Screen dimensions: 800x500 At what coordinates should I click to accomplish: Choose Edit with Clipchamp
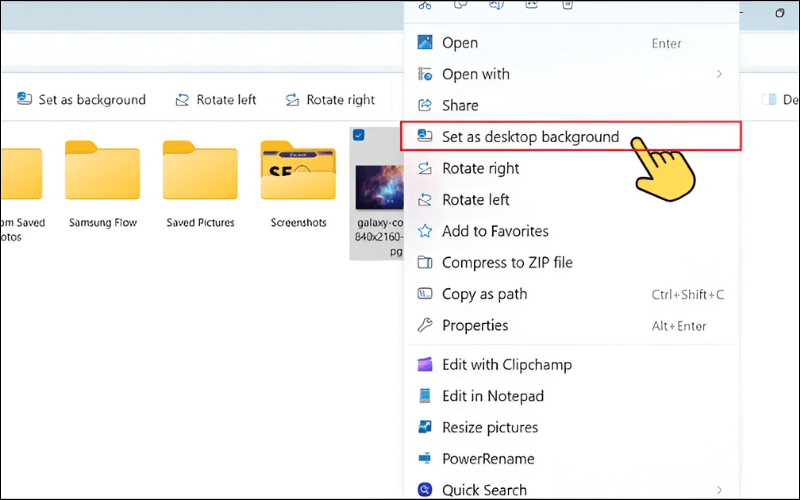click(x=571, y=365)
